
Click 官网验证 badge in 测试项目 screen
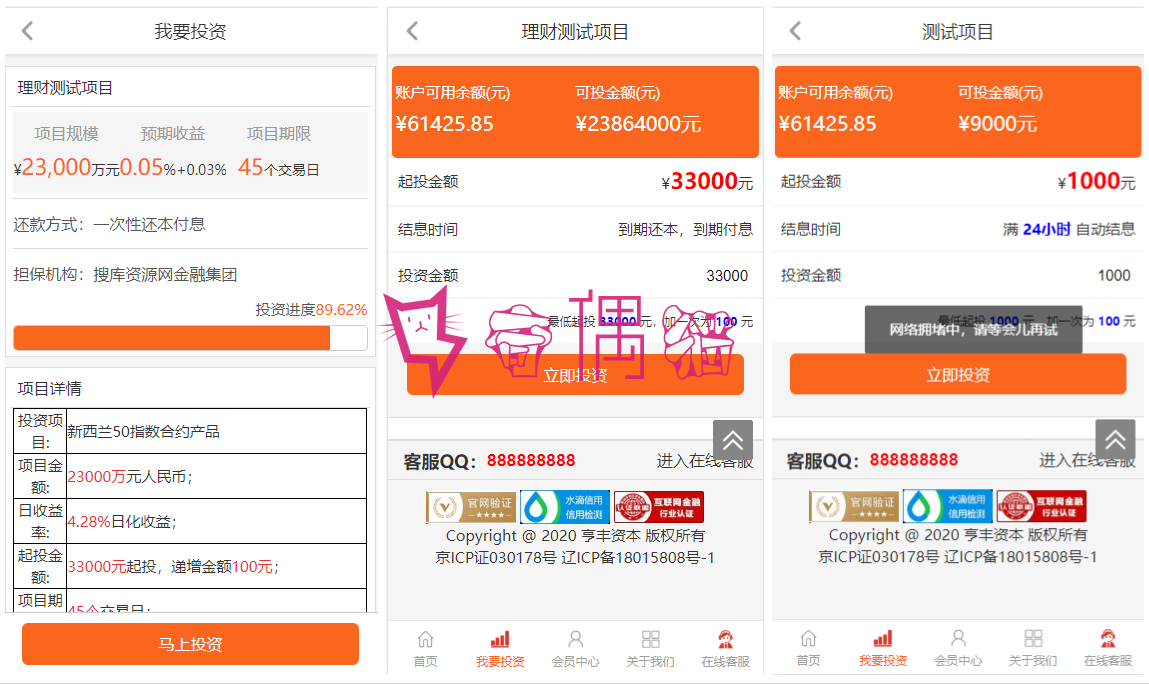854,506
